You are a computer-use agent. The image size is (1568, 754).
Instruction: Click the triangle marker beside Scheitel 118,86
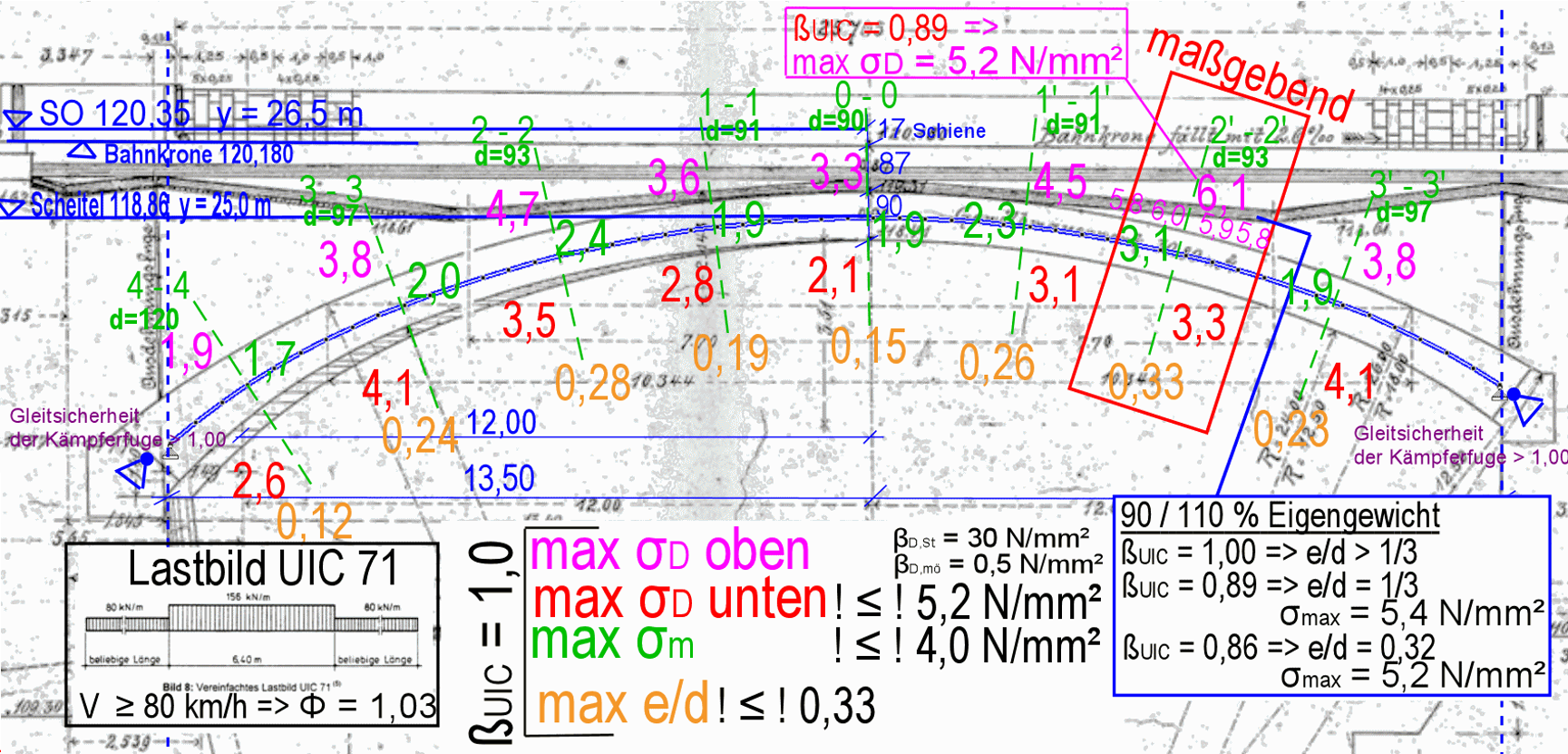click(12, 208)
